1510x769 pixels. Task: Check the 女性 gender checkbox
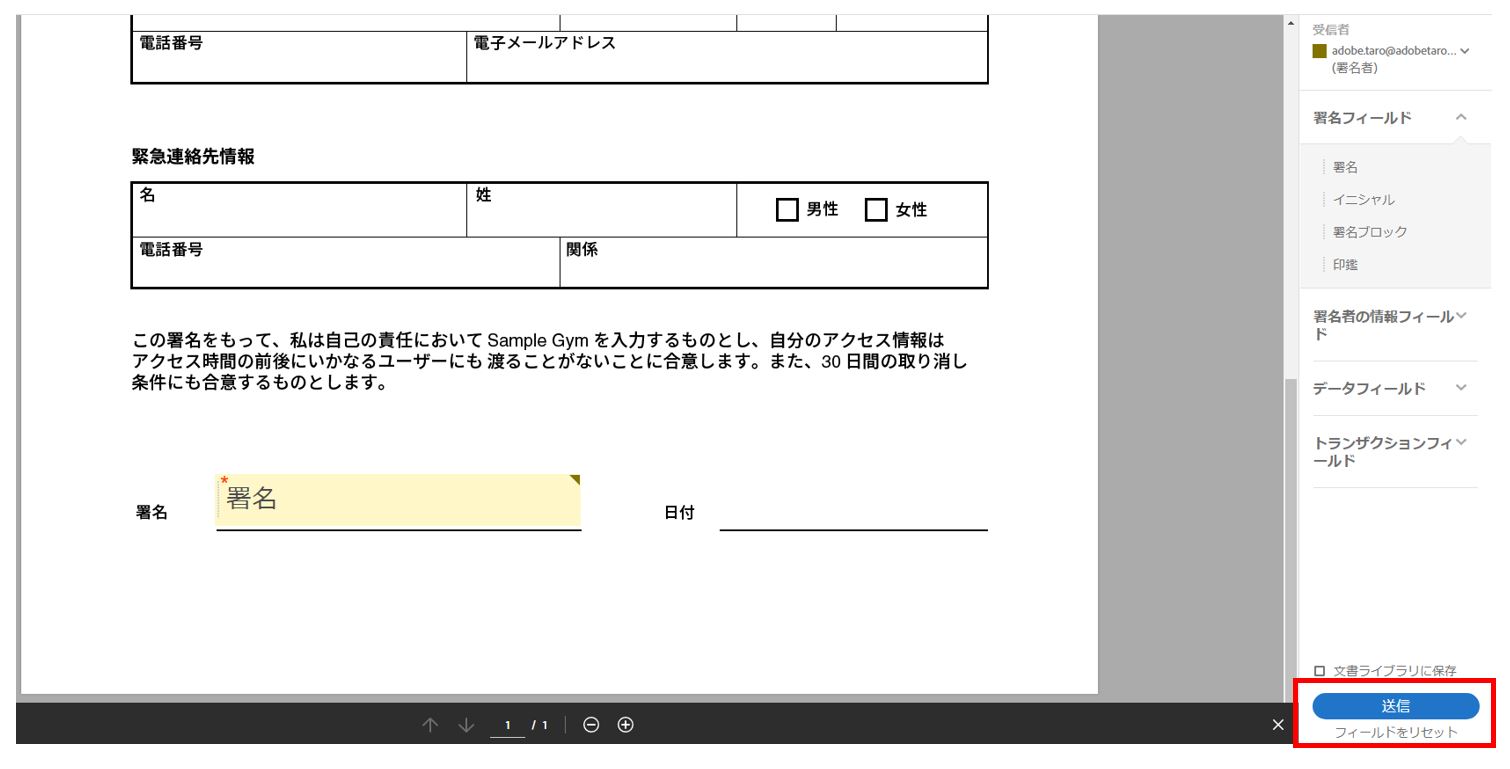click(877, 209)
